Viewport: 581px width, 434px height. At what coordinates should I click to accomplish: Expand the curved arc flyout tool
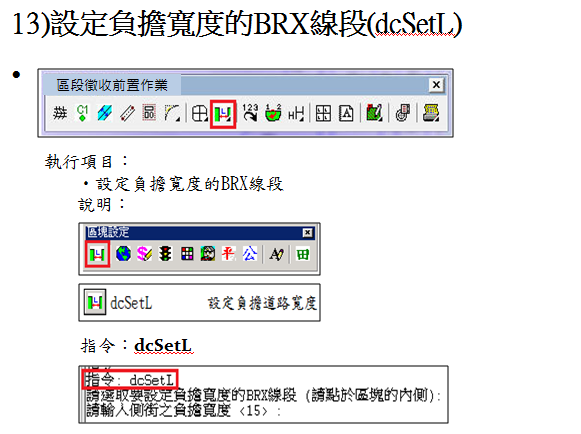172,113
